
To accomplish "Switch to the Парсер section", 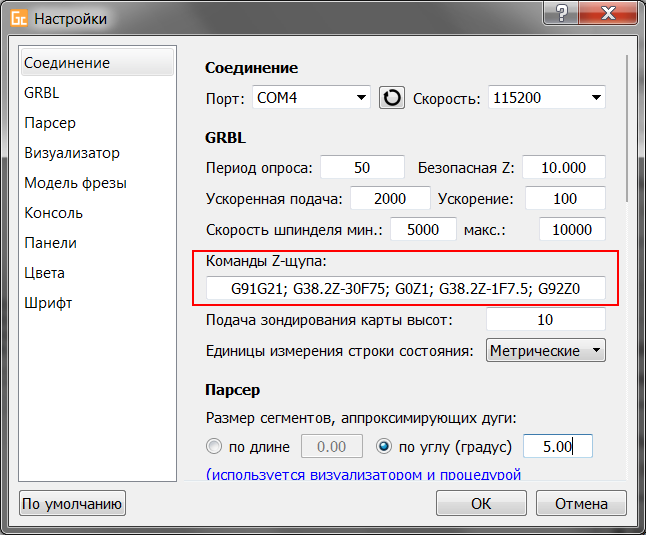I will 50,123.
